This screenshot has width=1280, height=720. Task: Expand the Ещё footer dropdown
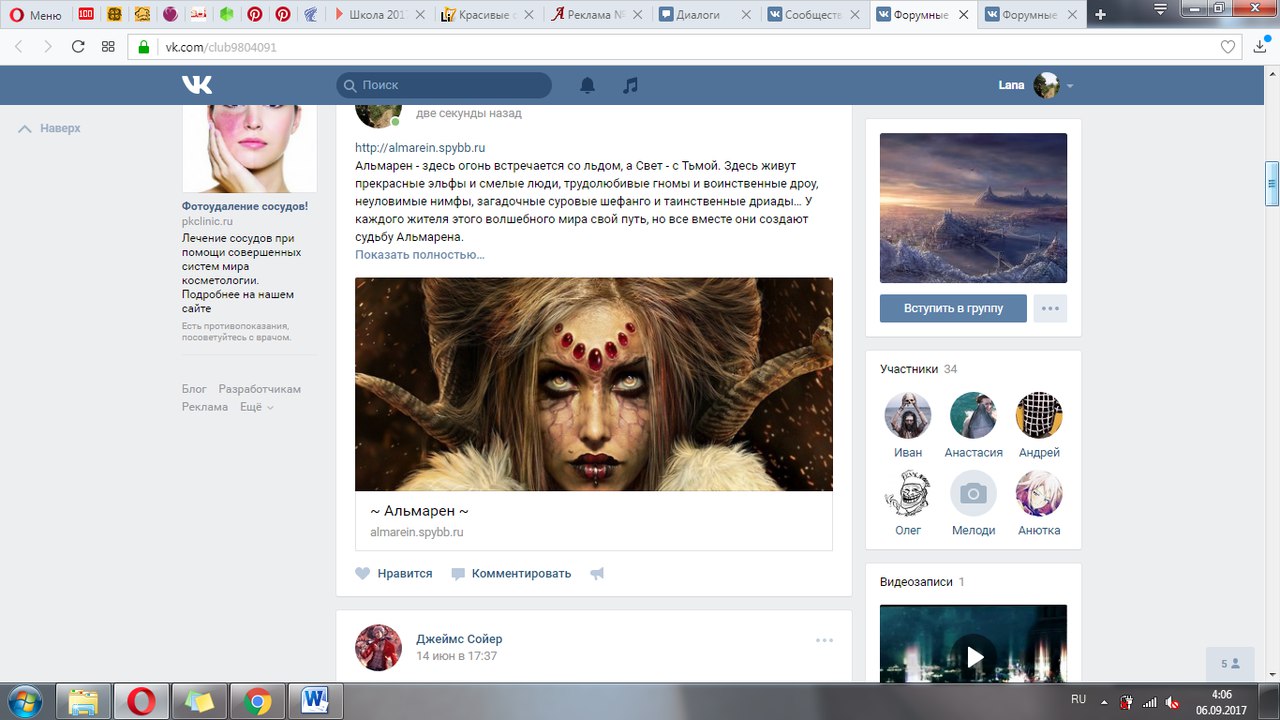coord(256,407)
